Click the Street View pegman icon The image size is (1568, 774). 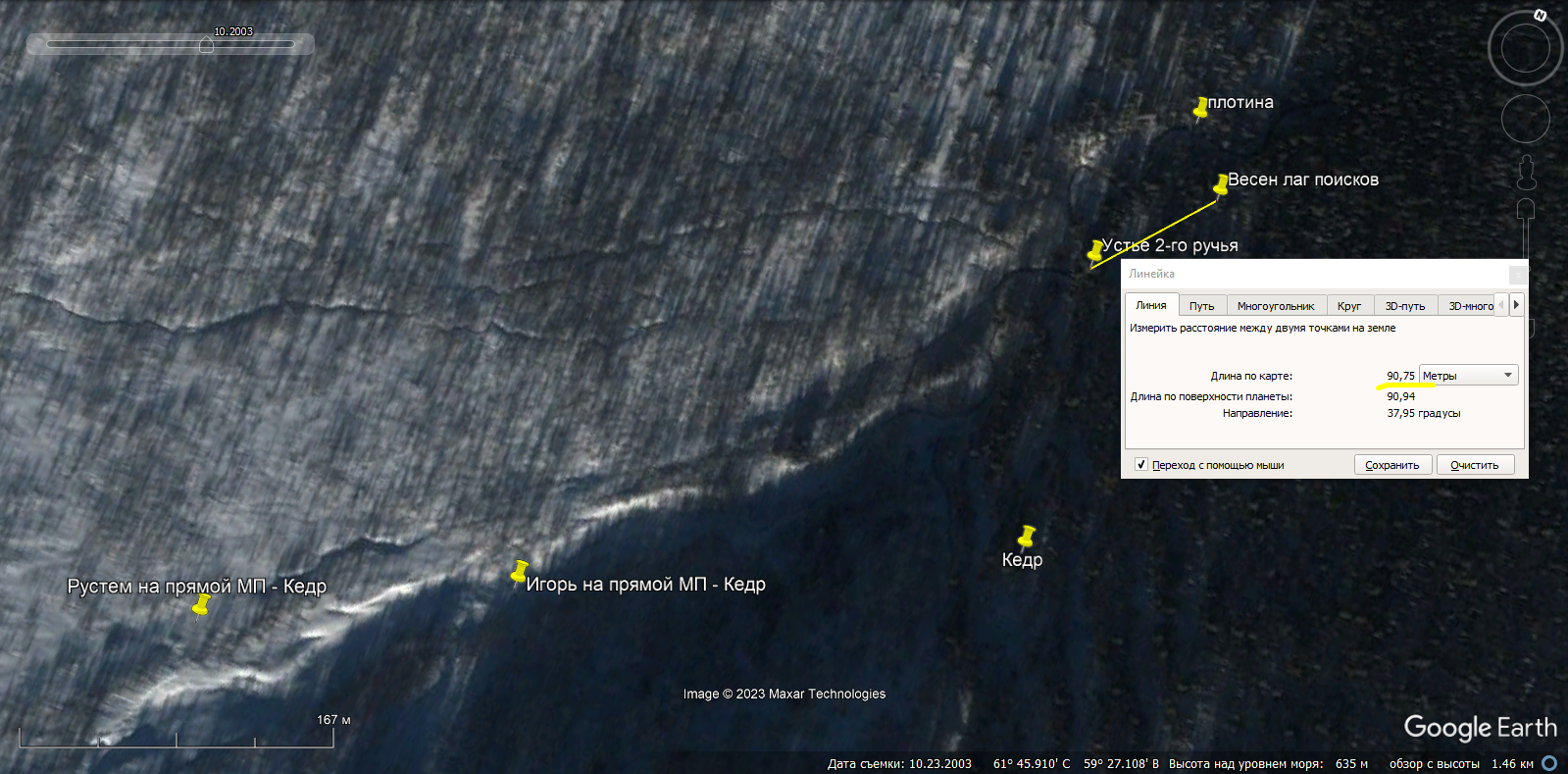click(1526, 173)
